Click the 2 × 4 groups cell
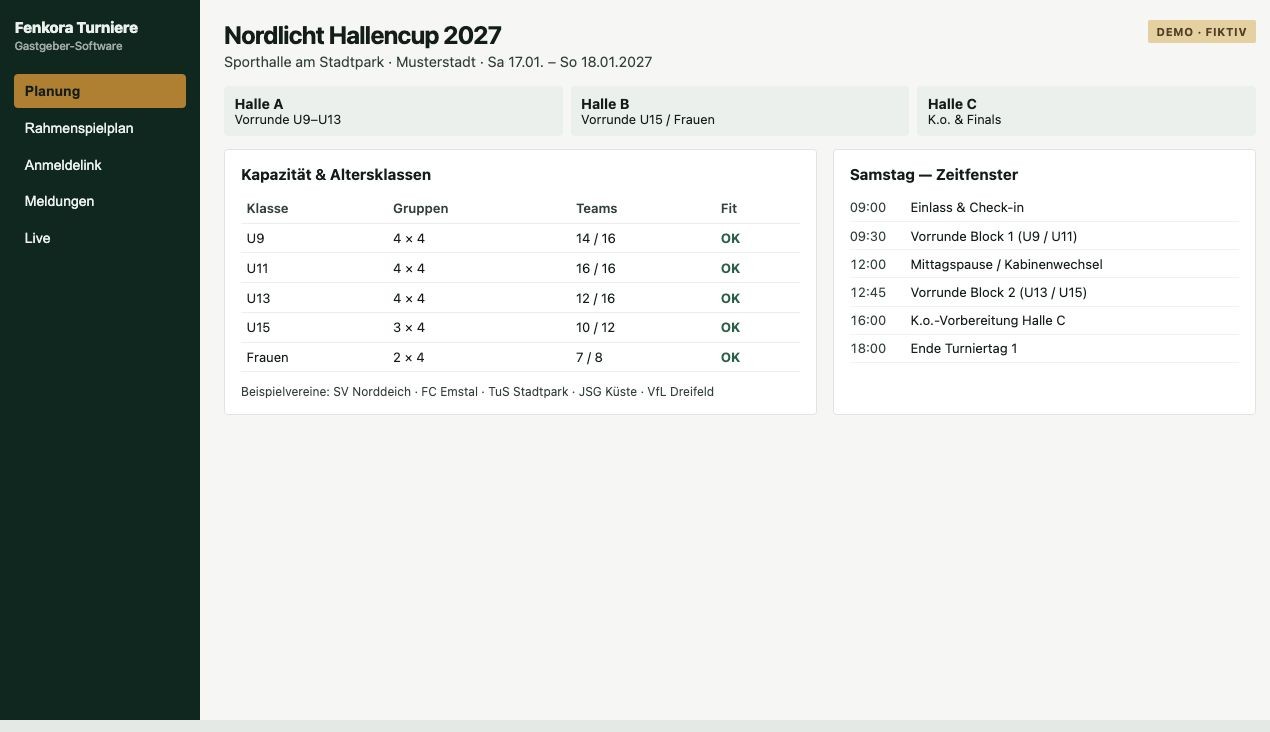This screenshot has height=732, width=1270. (x=409, y=357)
